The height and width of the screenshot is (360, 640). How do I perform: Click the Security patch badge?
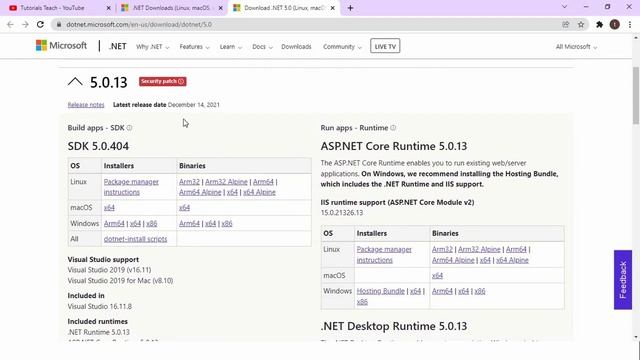pyautogui.click(x=162, y=81)
